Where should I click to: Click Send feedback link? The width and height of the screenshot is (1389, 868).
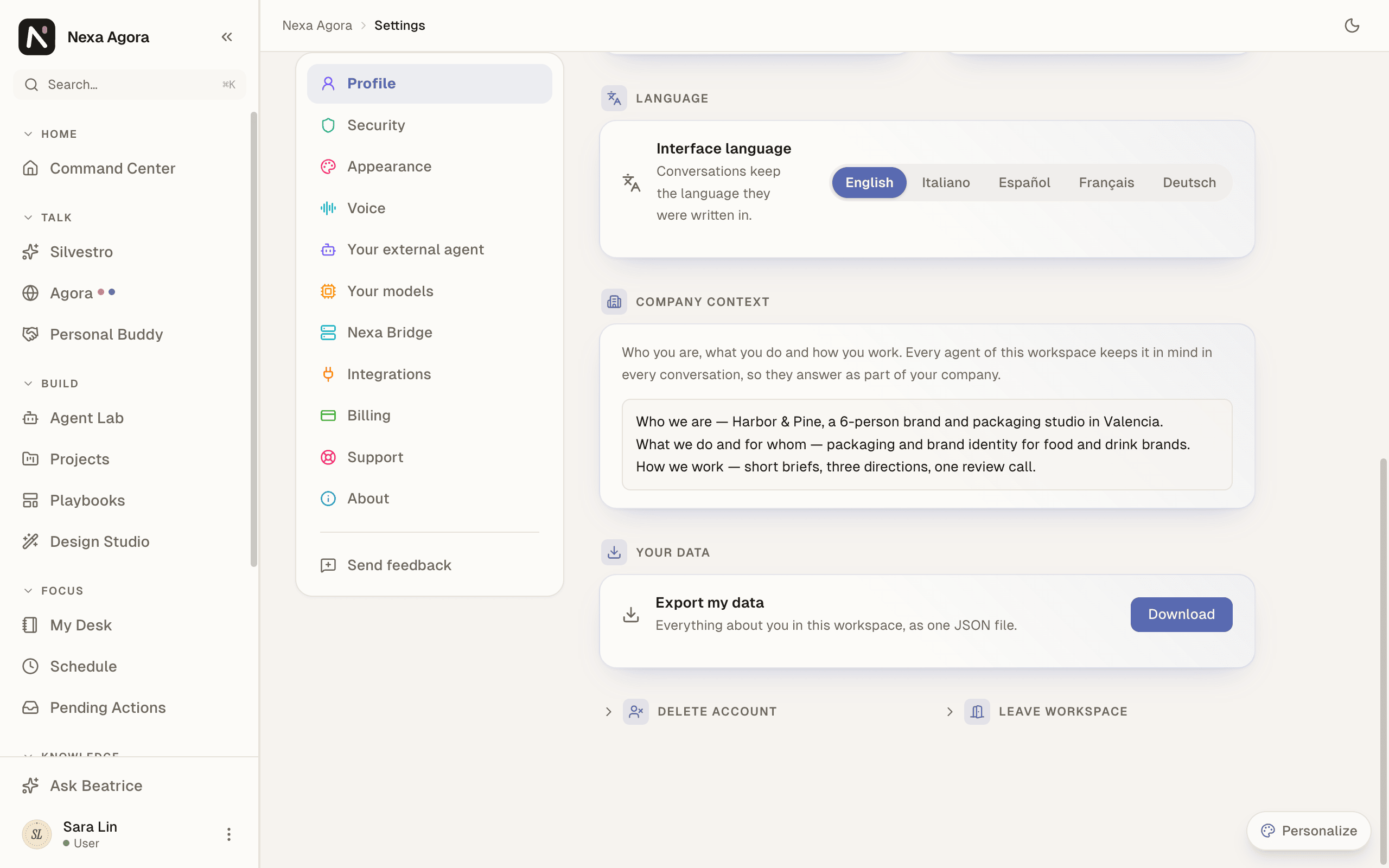pyautogui.click(x=429, y=565)
